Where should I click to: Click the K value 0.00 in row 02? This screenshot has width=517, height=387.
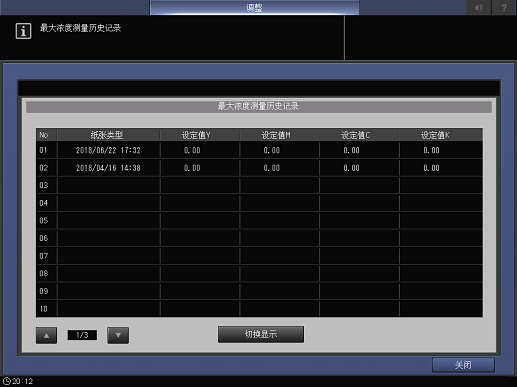(431, 168)
